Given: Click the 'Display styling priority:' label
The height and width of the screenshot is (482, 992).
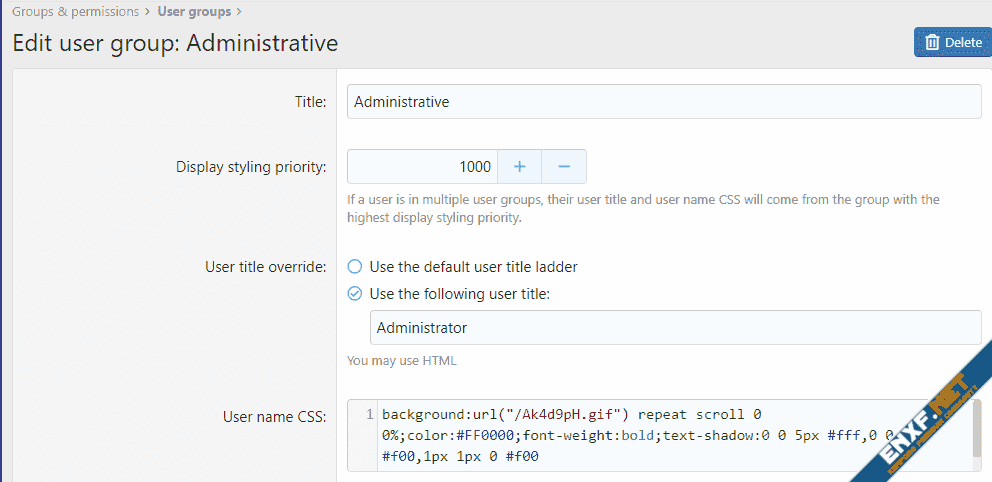Looking at the screenshot, I should (x=251, y=167).
